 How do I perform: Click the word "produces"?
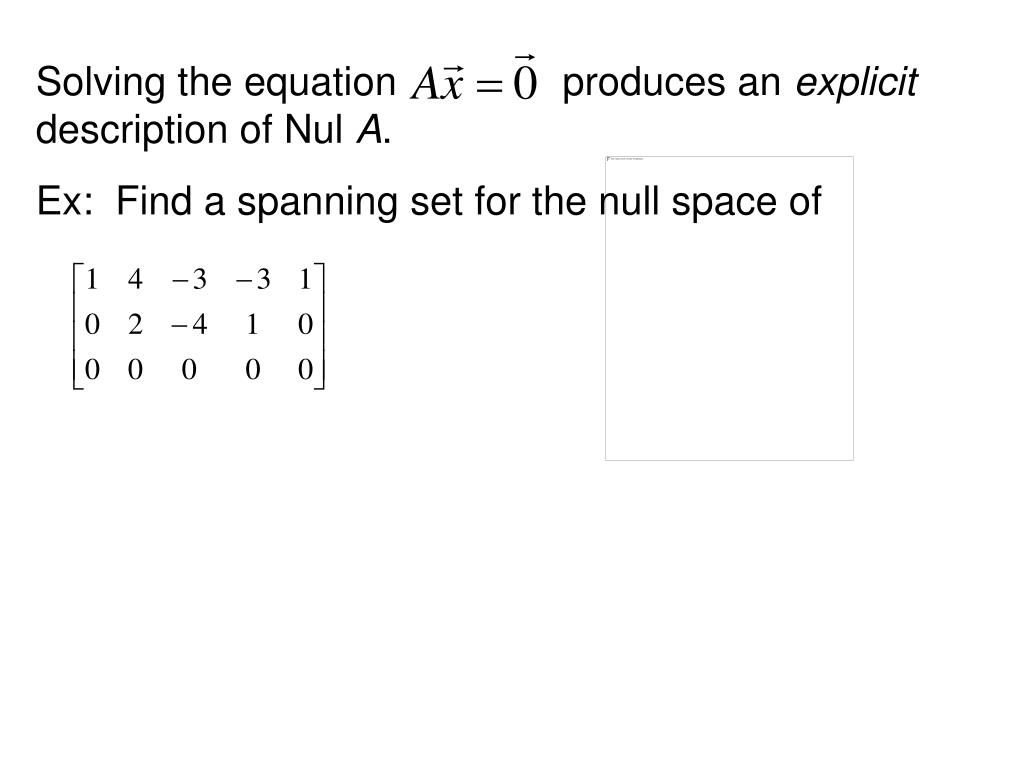pos(644,83)
